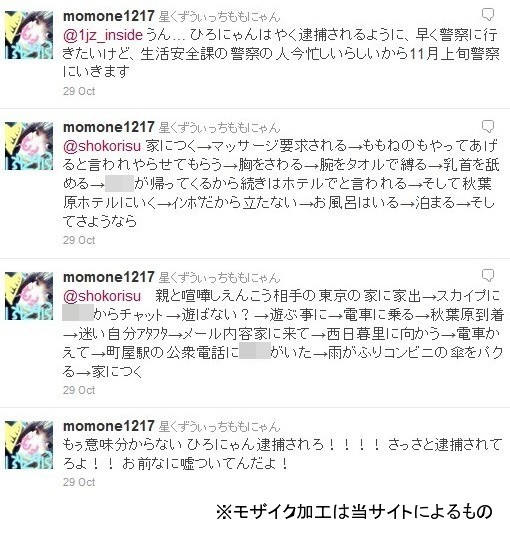Click the avatar on the first tweet
The width and height of the screenshot is (510, 533).
[29, 35]
